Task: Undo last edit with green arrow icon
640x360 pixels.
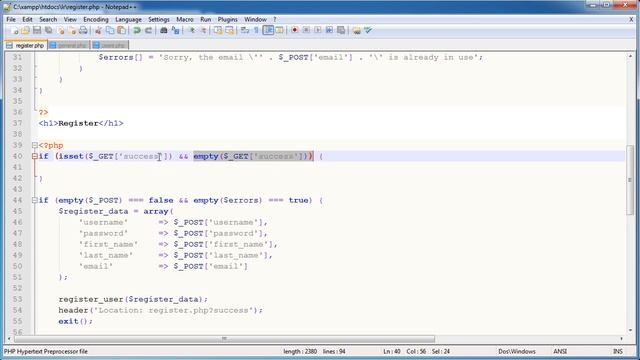Action: click(x=137, y=31)
